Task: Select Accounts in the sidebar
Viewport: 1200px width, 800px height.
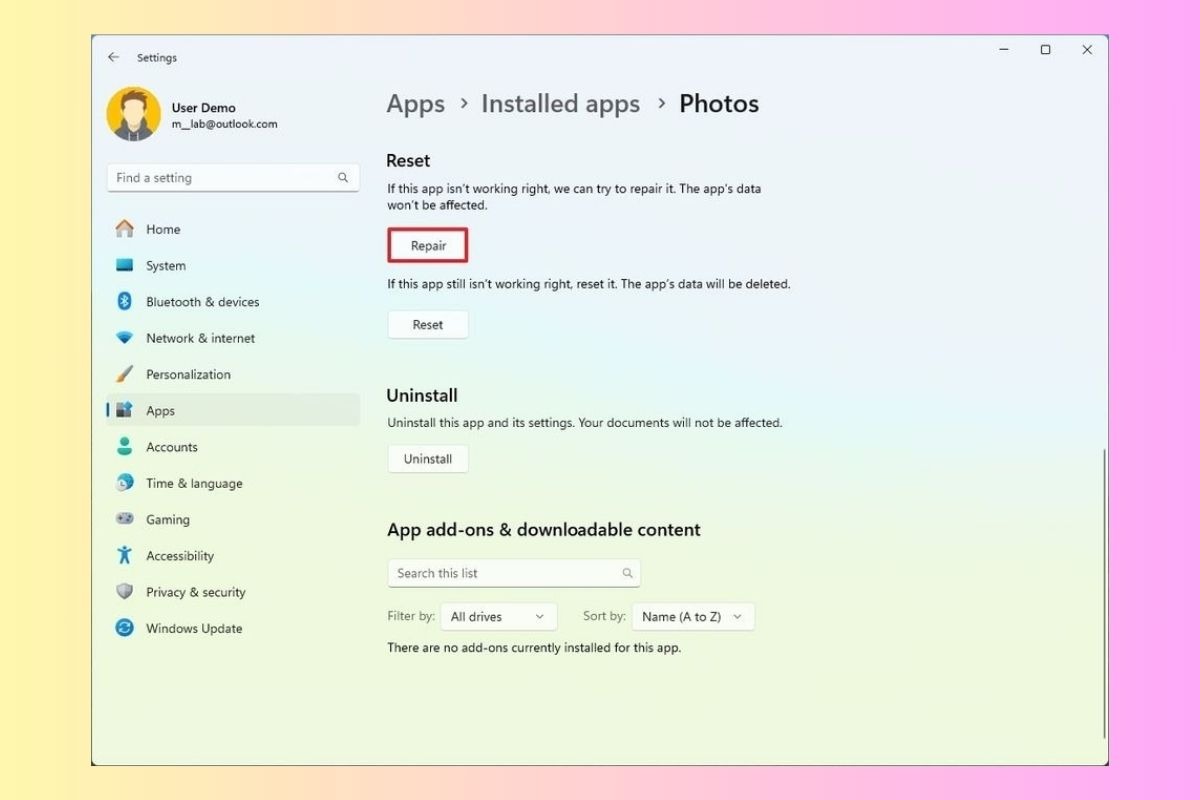Action: 232,447
